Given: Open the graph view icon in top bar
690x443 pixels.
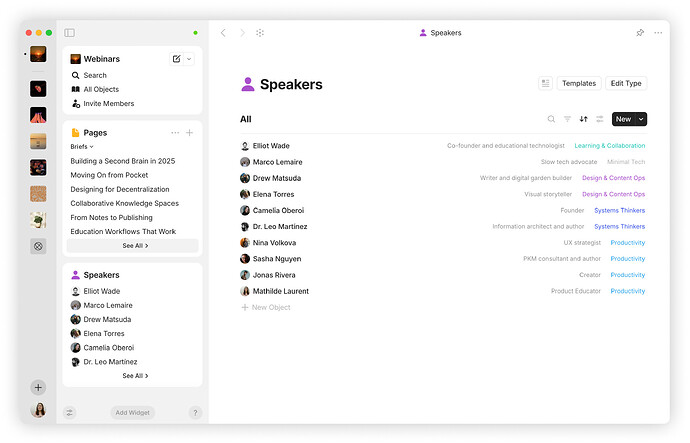Looking at the screenshot, I should [x=260, y=33].
